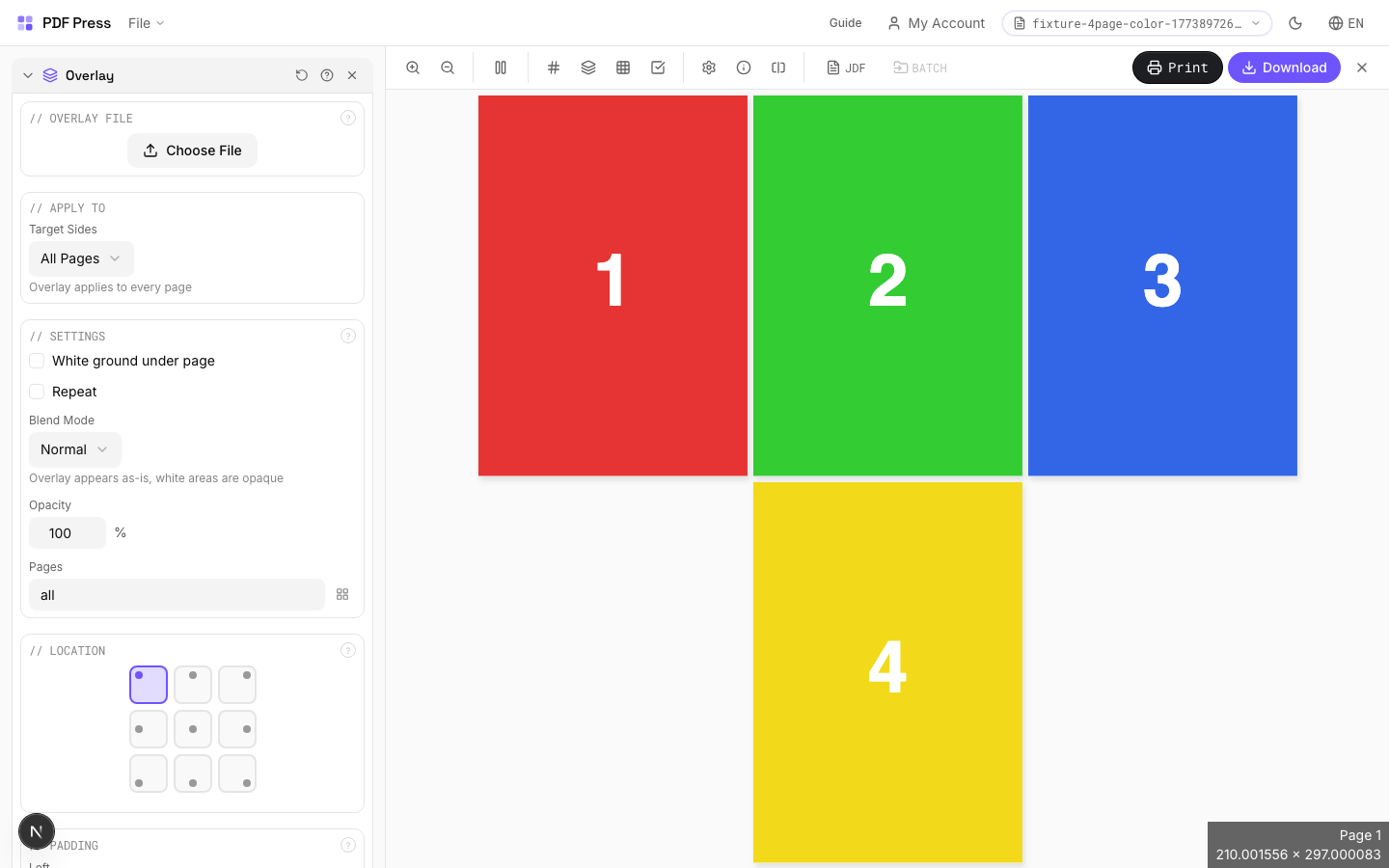Click the Download button
The width and height of the screenshot is (1389, 868).
tap(1284, 68)
